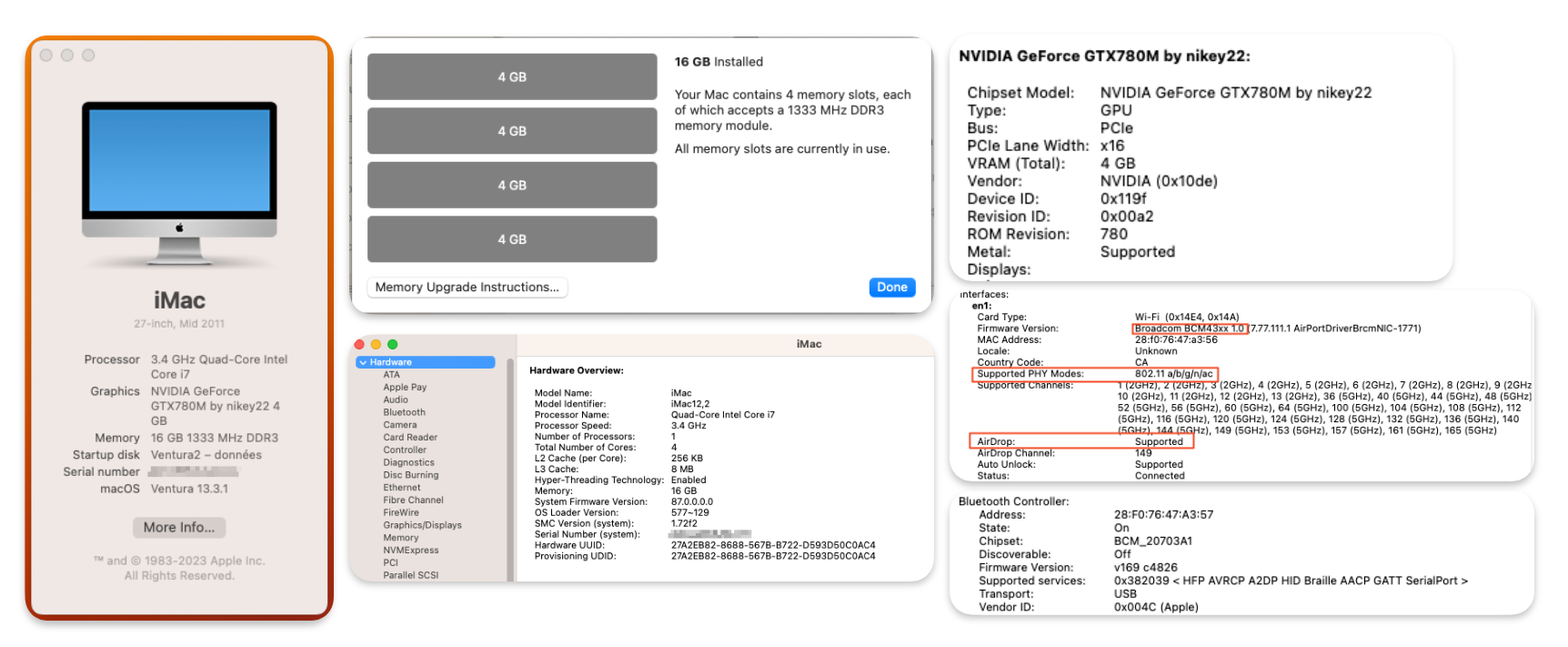The image size is (1568, 647).
Task: Select Ethernet in the sidebar
Action: 402,488
